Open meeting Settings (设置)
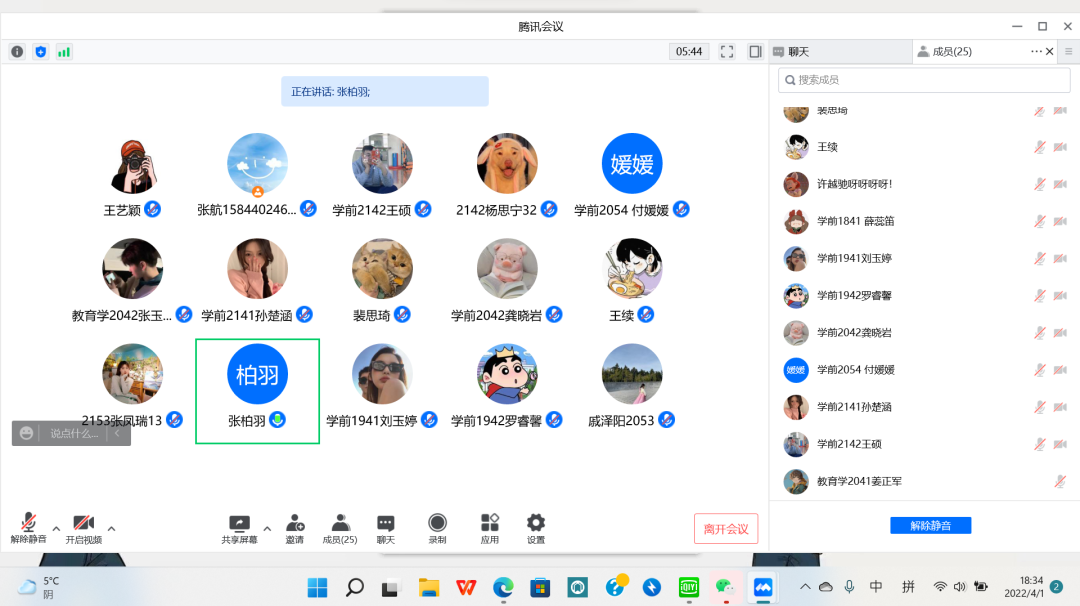 tap(536, 528)
